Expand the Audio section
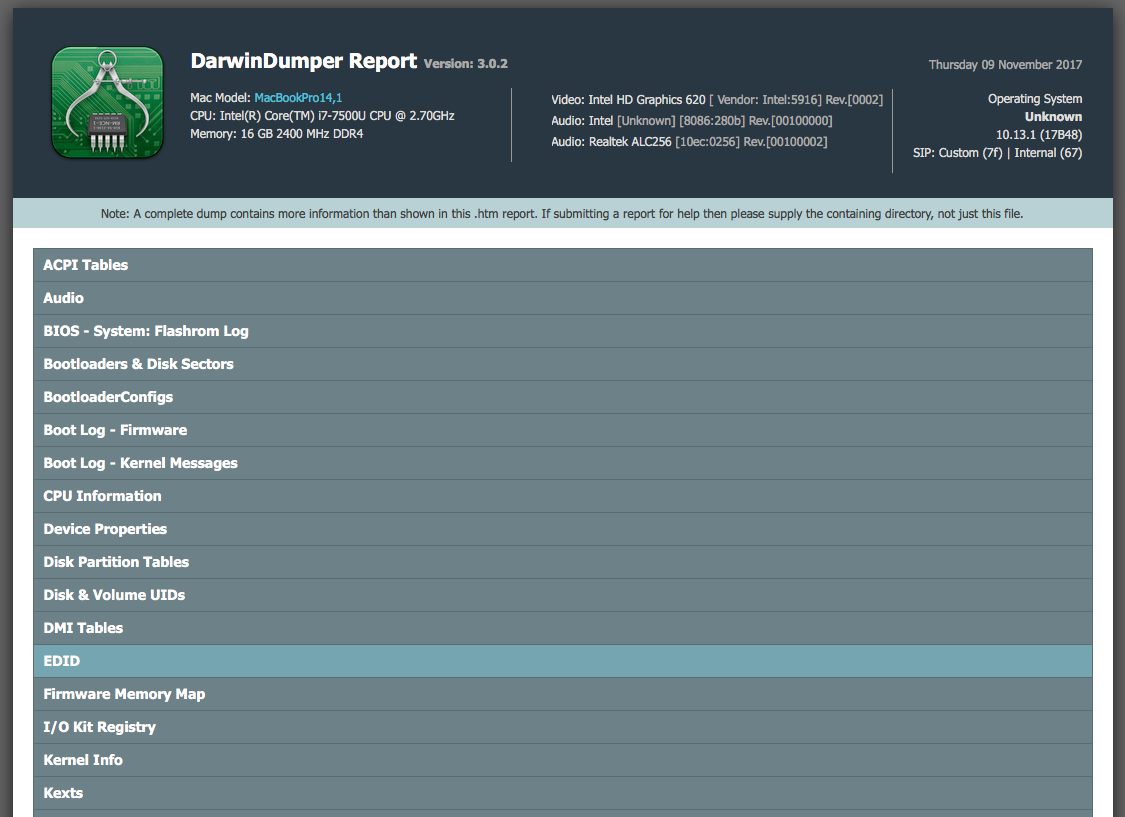 click(64, 298)
